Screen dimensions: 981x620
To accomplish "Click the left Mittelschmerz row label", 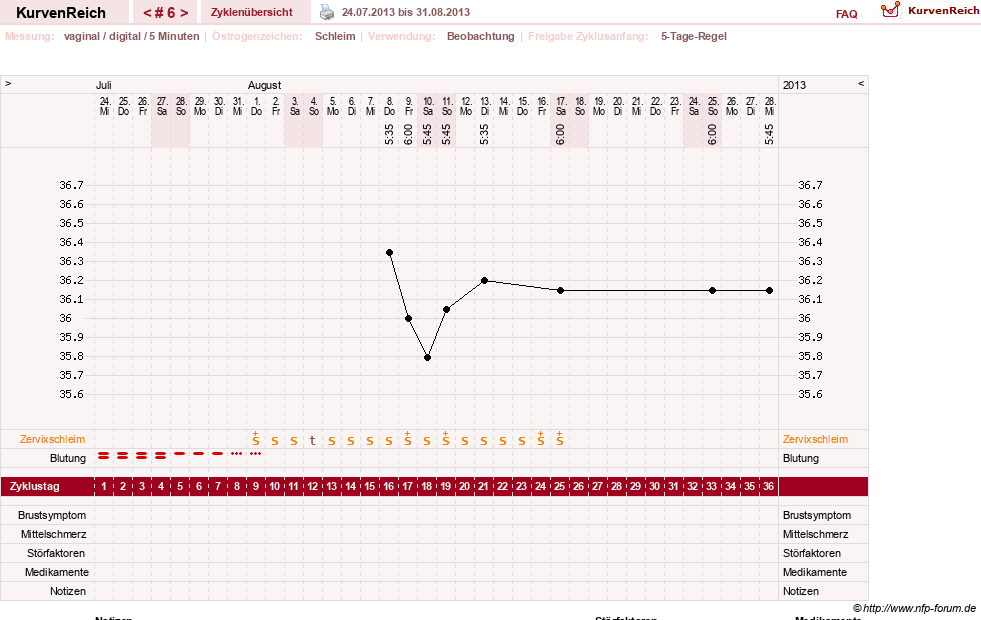I will [x=53, y=534].
